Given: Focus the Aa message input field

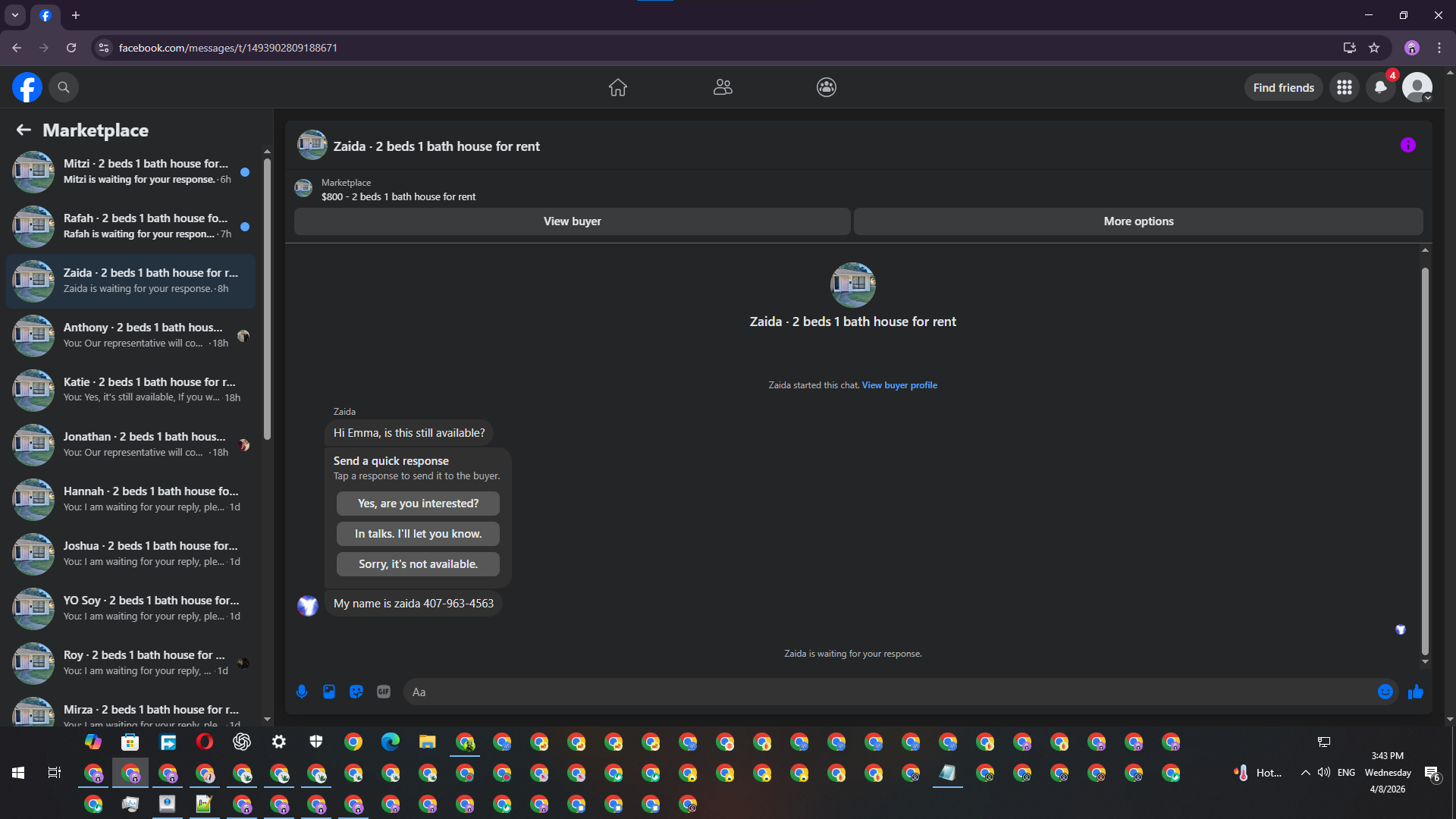Looking at the screenshot, I should tap(887, 692).
